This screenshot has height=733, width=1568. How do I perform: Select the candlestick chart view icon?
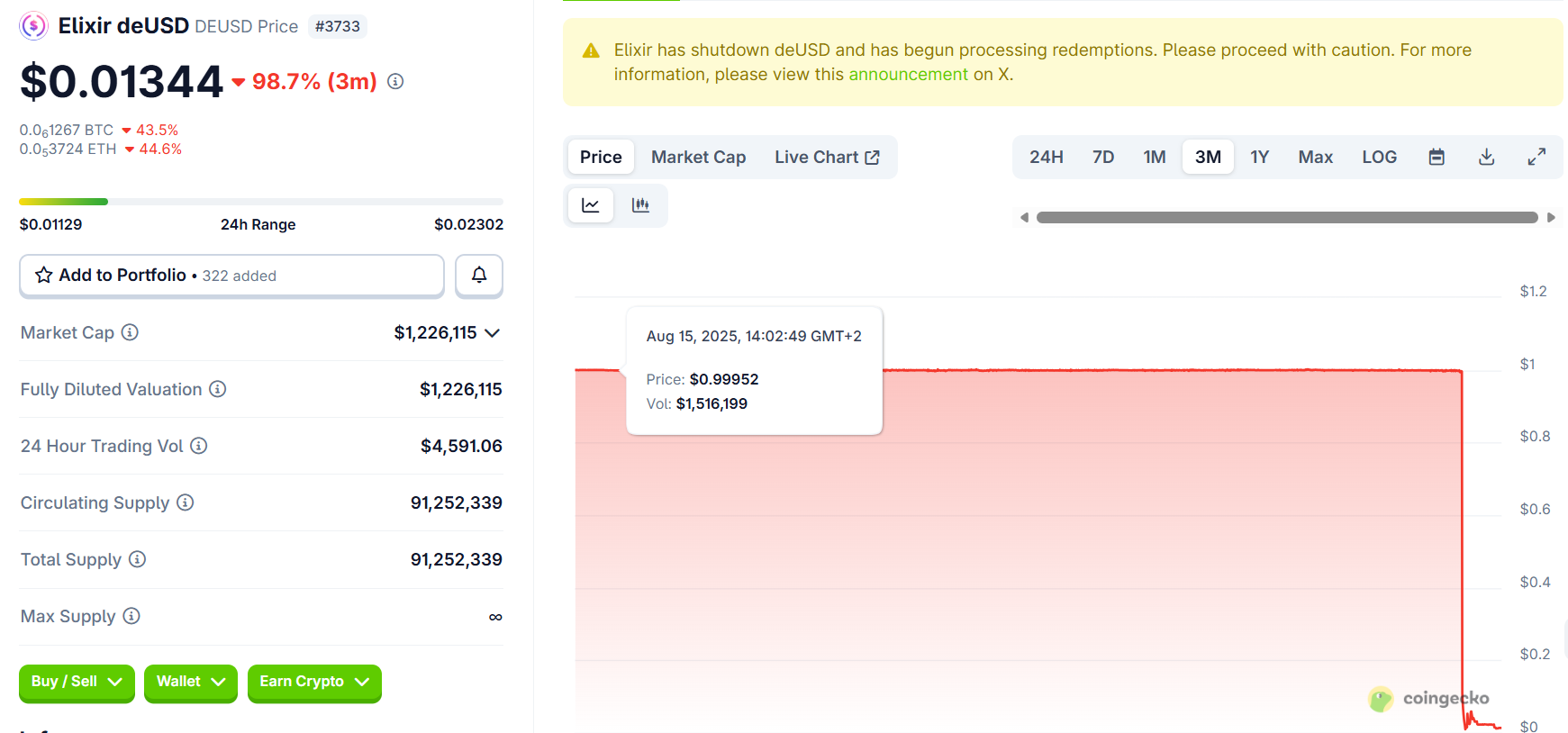coord(640,205)
